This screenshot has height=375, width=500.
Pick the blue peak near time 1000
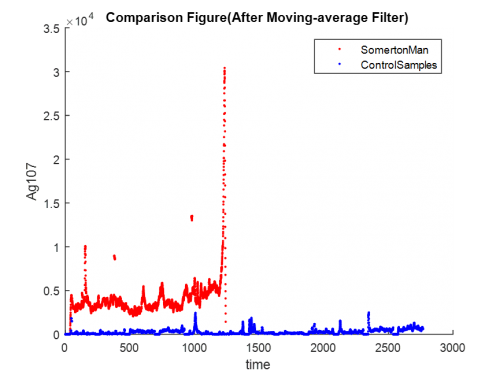[x=195, y=314]
